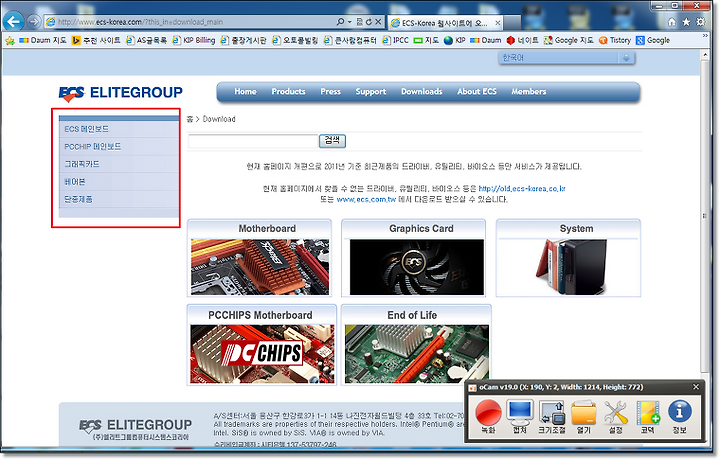Image resolution: width=720 pixels, height=460 pixels.
Task: Open the Products menu item
Action: tap(288, 91)
